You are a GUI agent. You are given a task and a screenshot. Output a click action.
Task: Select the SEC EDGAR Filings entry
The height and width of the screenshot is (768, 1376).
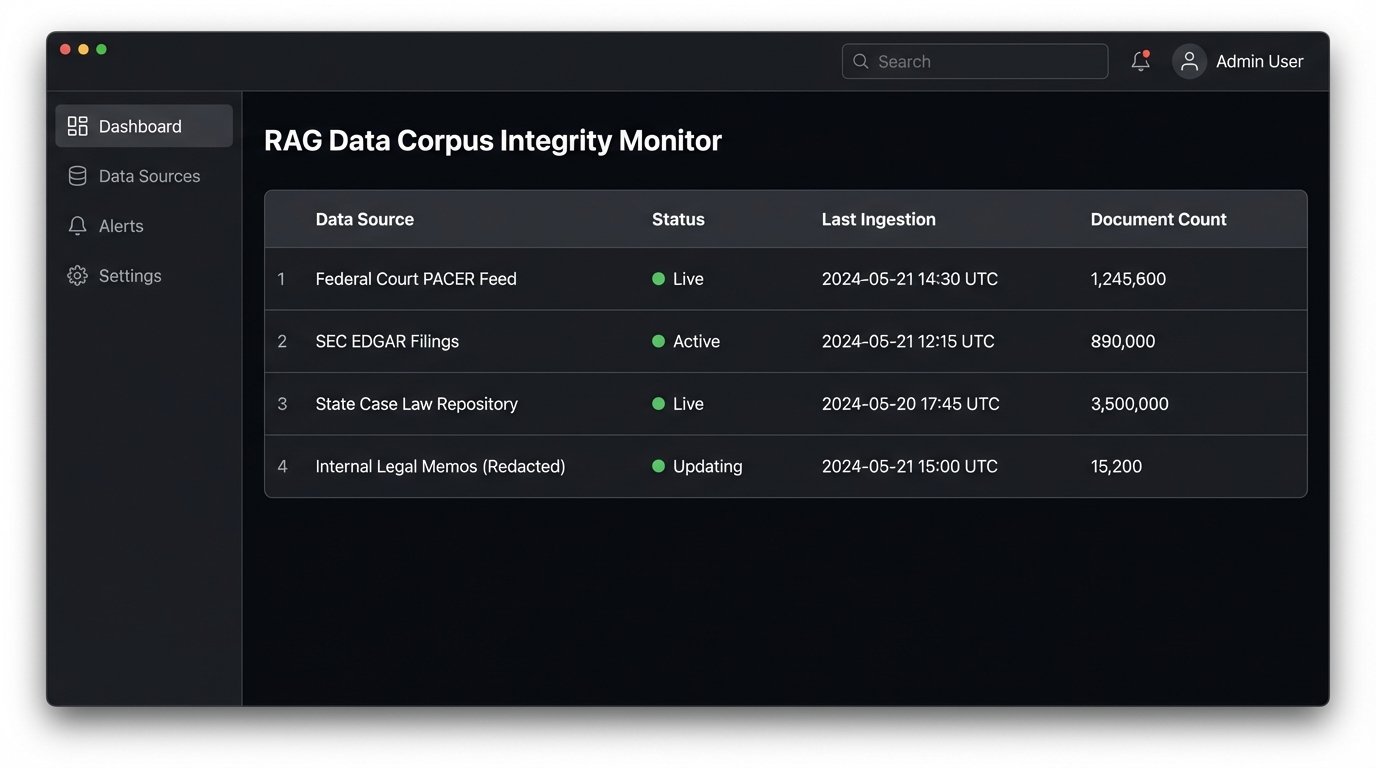387,341
